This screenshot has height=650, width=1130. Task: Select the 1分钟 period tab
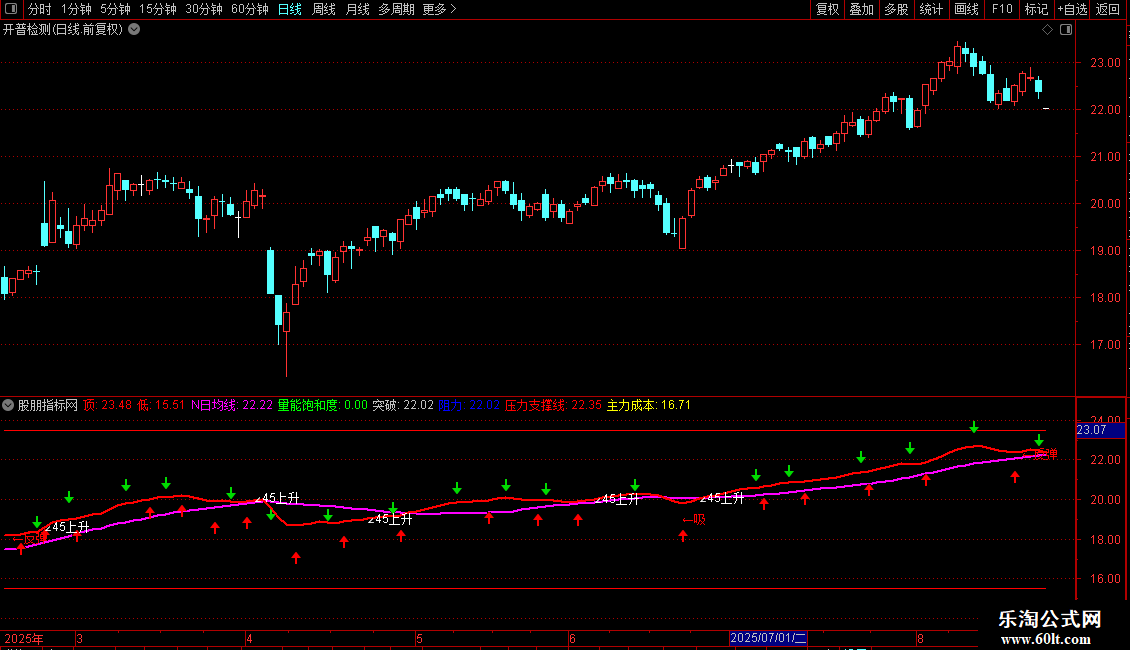(x=76, y=9)
